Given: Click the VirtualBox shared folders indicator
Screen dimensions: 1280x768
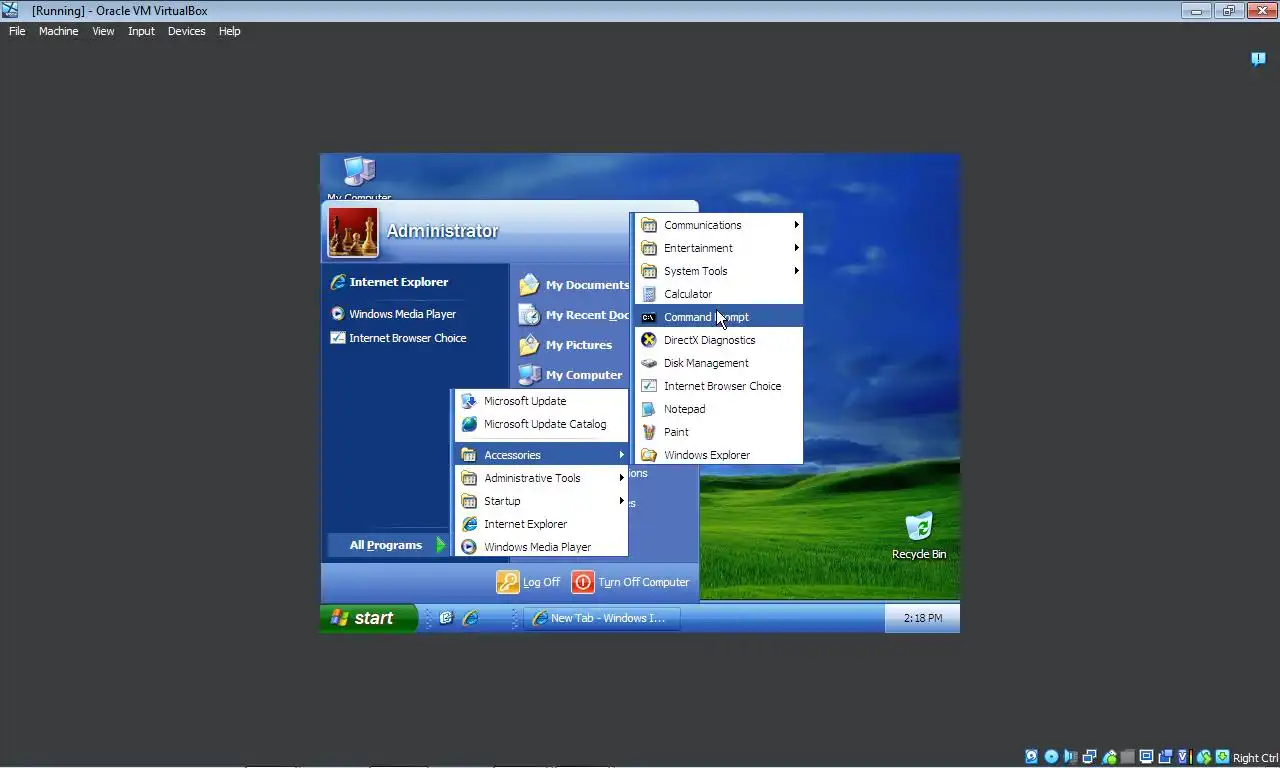Looking at the screenshot, I should tap(1127, 757).
